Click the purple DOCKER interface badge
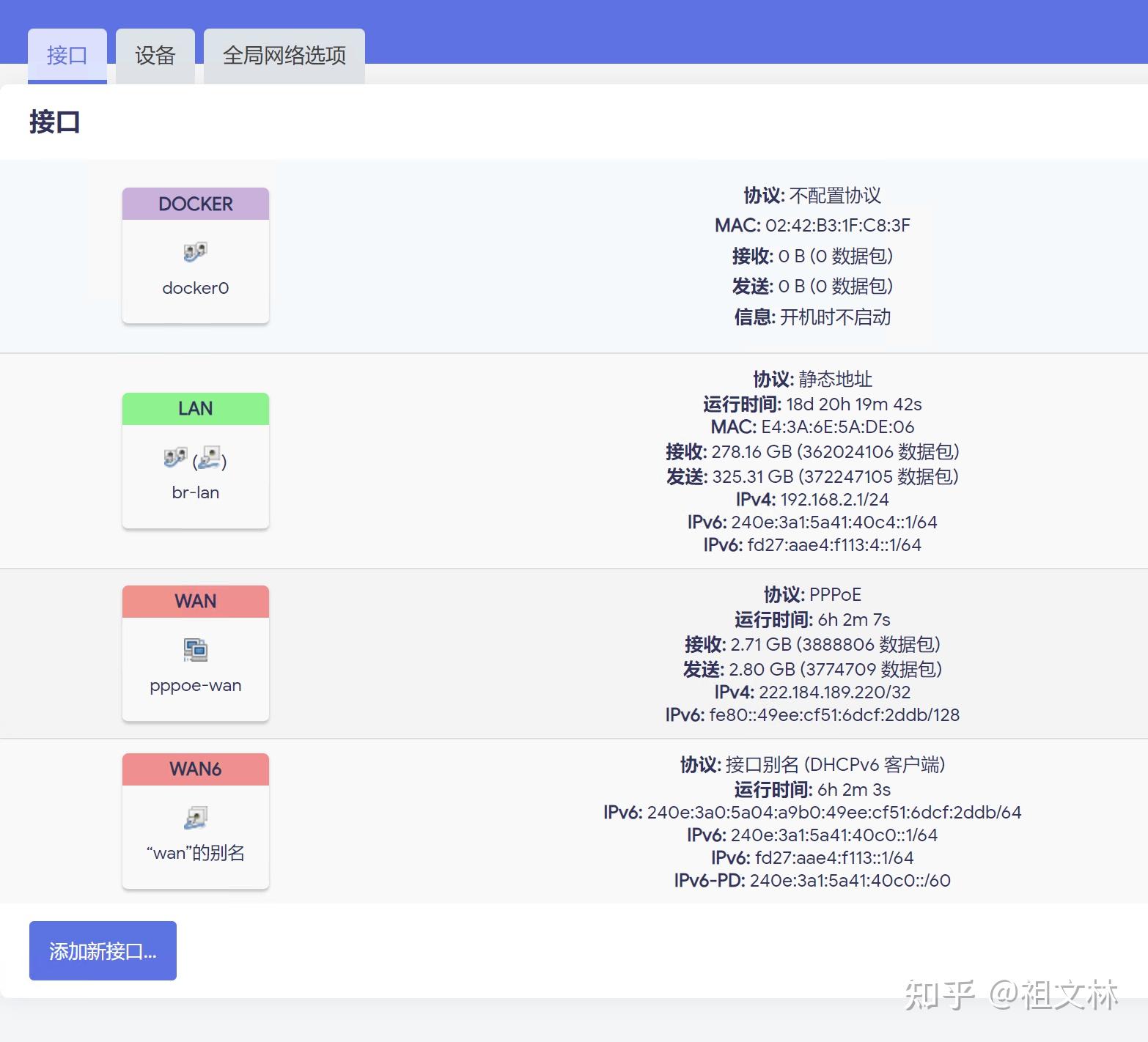The height and width of the screenshot is (1042, 1148). pos(194,203)
